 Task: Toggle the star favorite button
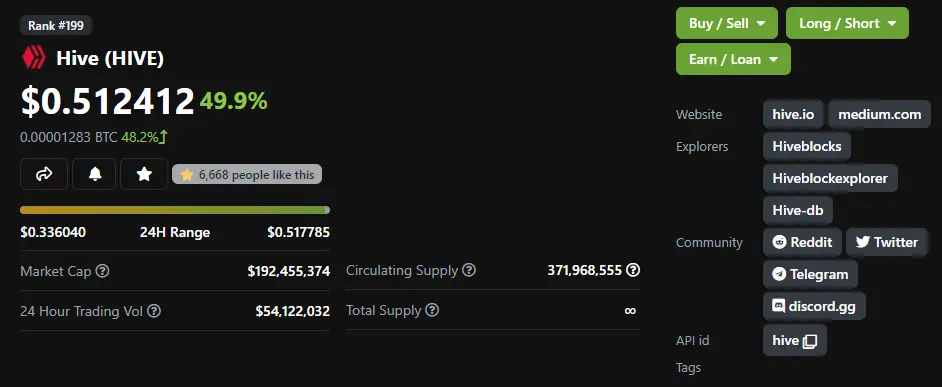point(144,174)
